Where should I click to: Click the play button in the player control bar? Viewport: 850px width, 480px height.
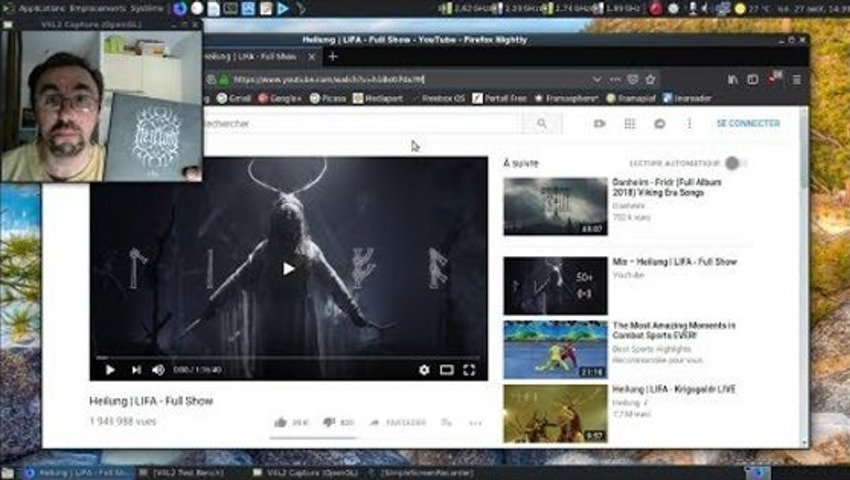(x=110, y=370)
